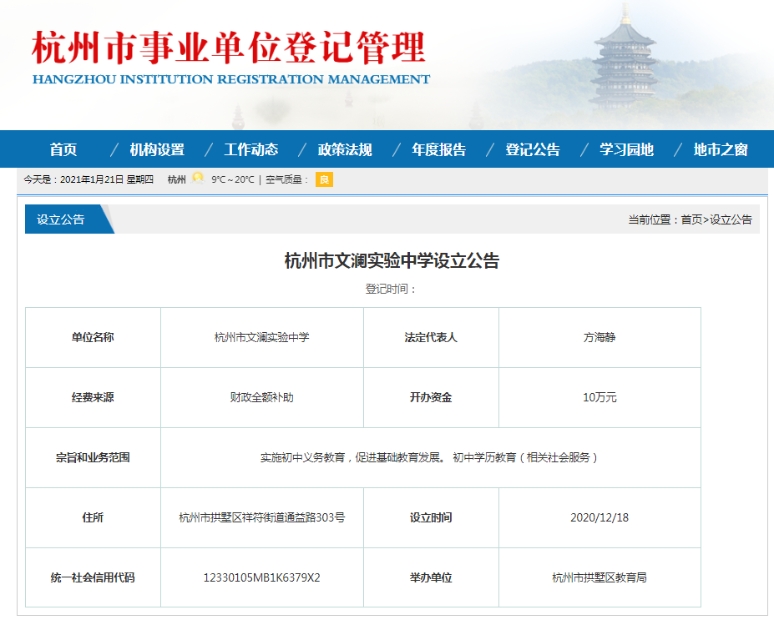Click the address 杭州市拱墅区祥符街道通益路303号
Viewport: 774px width, 625px height.
point(262,517)
